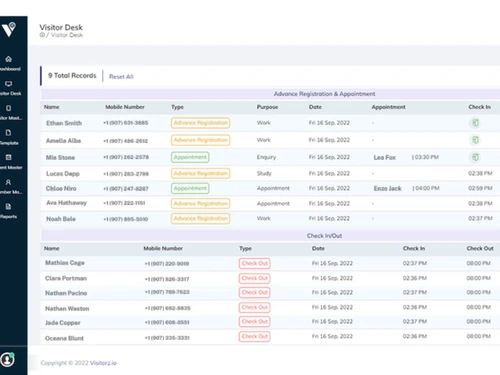
Task: Click the Study purpose for Lucas Depp
Action: click(x=264, y=173)
